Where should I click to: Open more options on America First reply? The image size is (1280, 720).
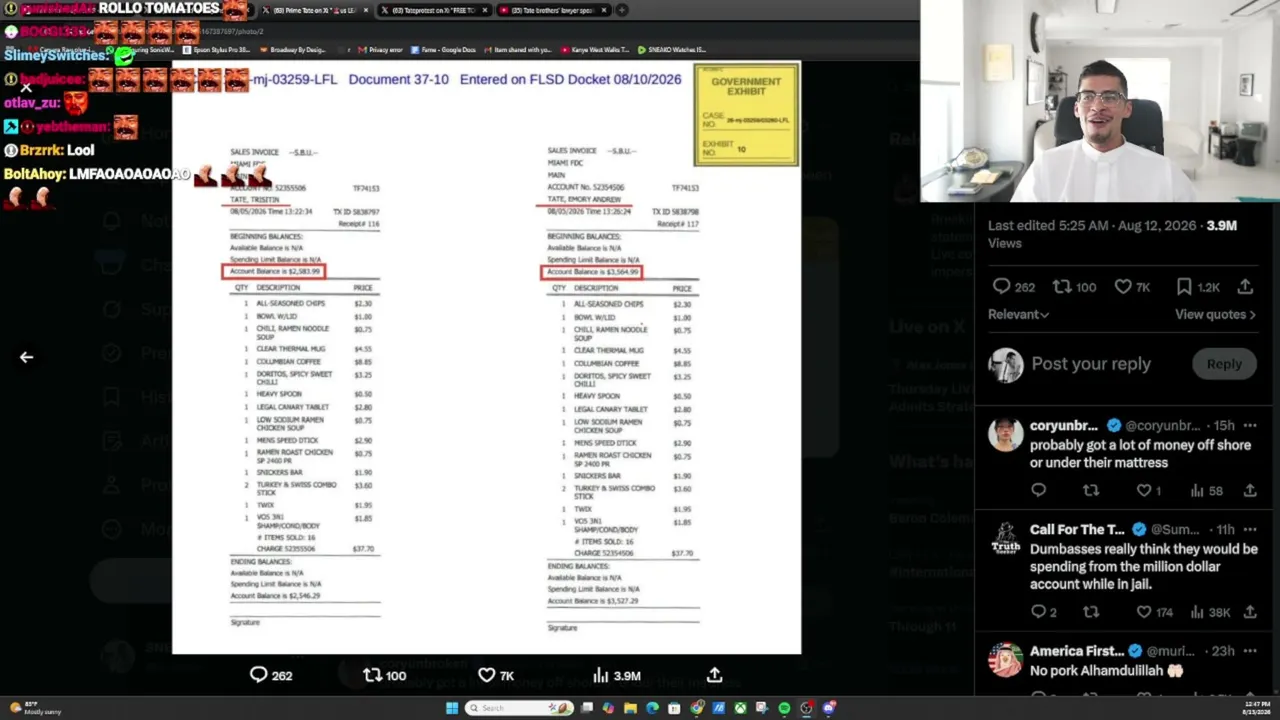point(1250,651)
